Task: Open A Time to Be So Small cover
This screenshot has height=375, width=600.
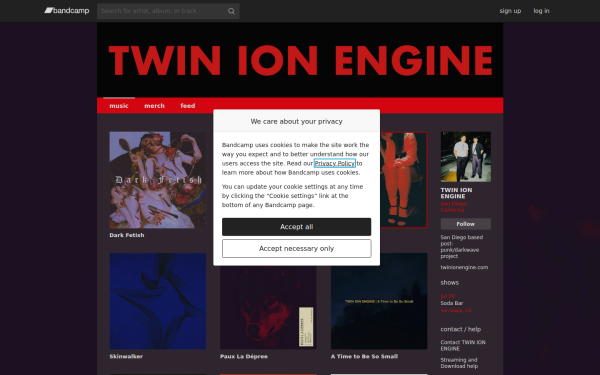Action: tap(379, 301)
